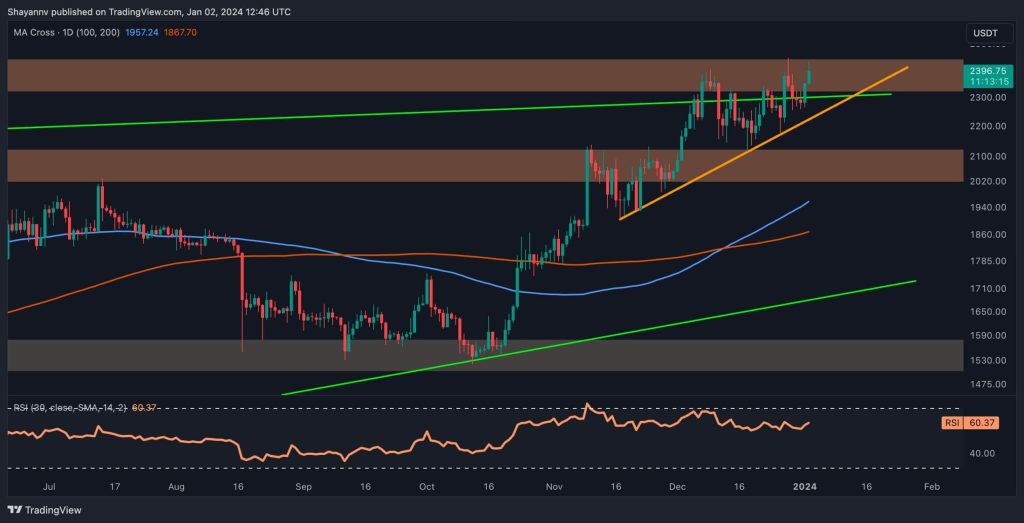Click the 2300.00 level on price axis

(985, 98)
